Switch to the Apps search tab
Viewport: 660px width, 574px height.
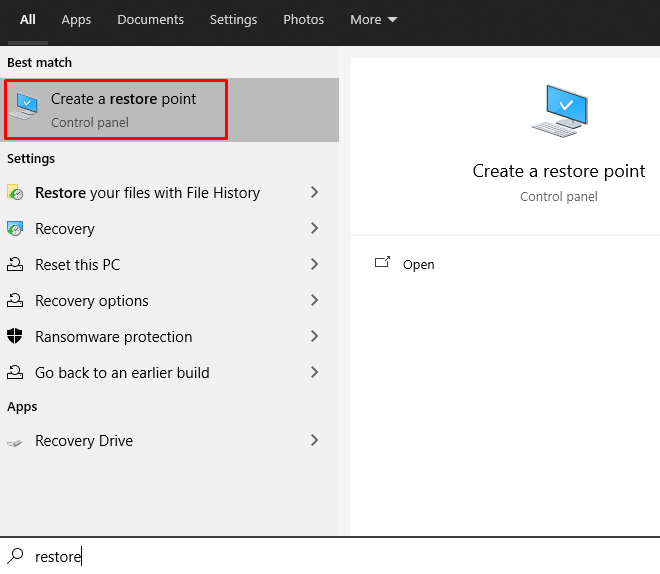[x=76, y=20]
